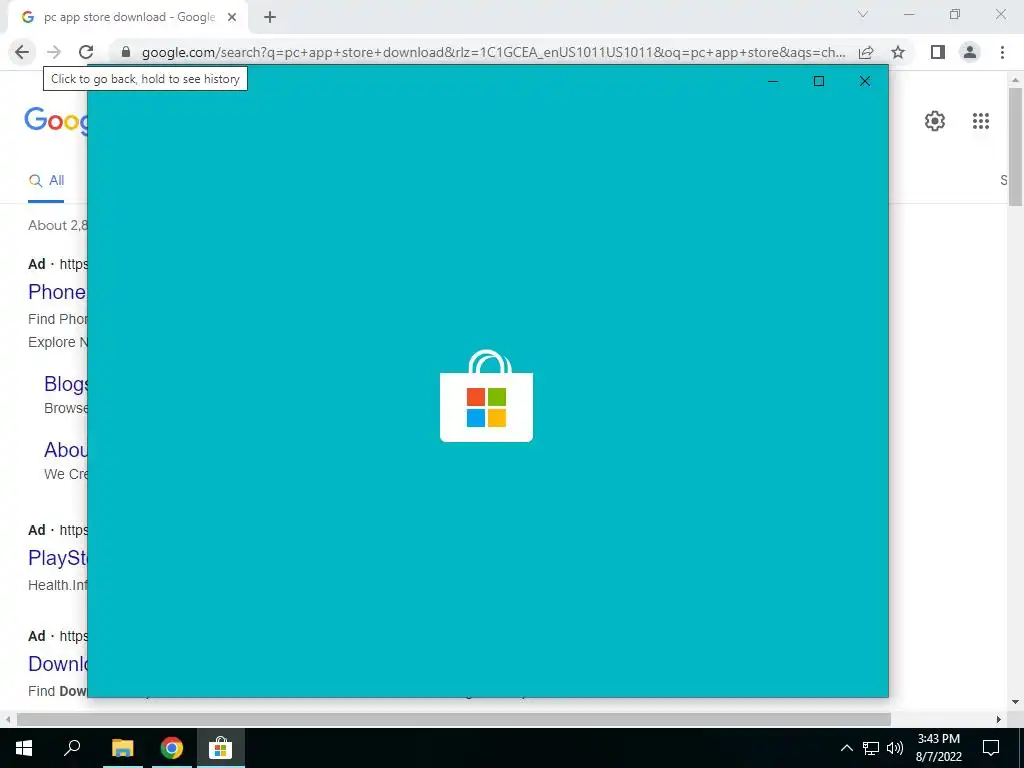Click the Chrome horizontal scrollbar thumb
This screenshot has width=1024, height=768.
[x=454, y=719]
